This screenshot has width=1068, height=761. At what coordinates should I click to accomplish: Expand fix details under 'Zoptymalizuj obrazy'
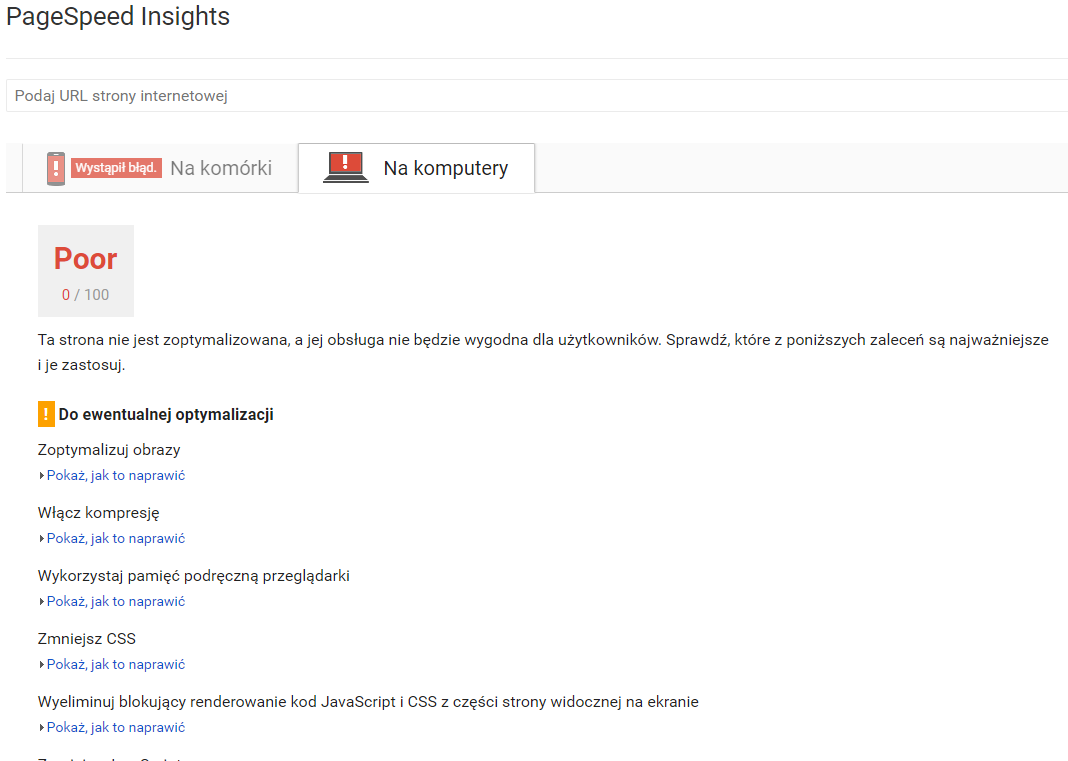tap(115, 476)
